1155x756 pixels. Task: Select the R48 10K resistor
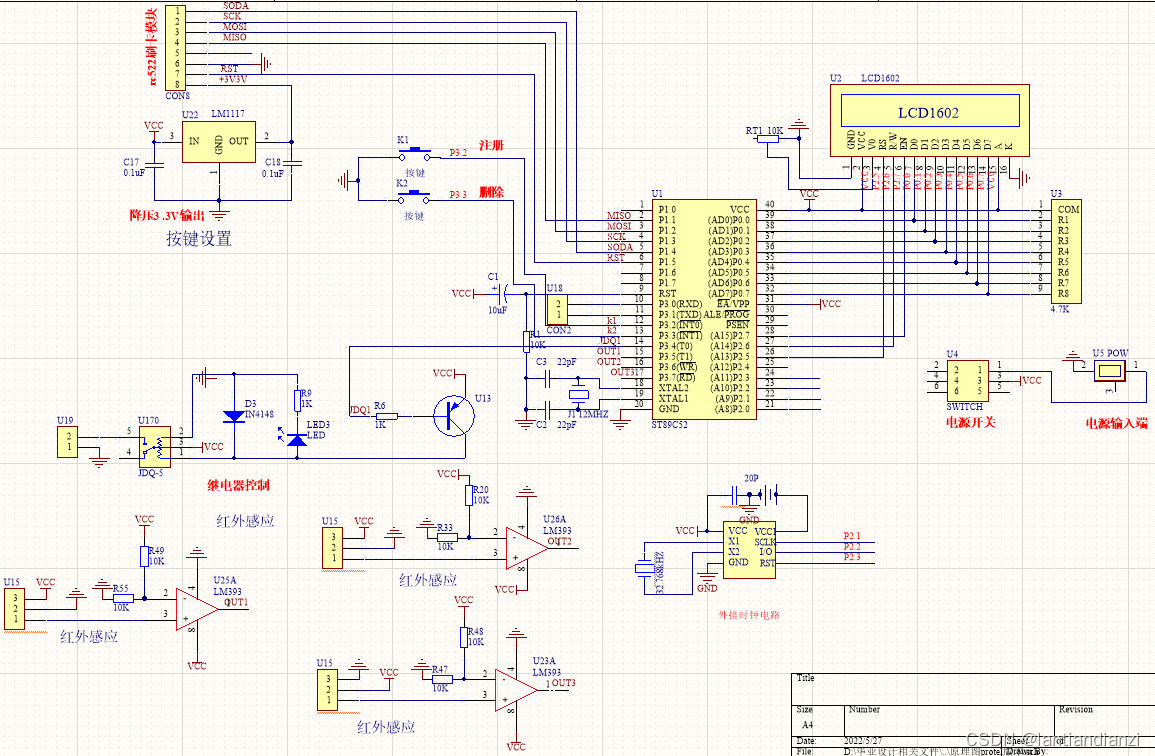[464, 637]
